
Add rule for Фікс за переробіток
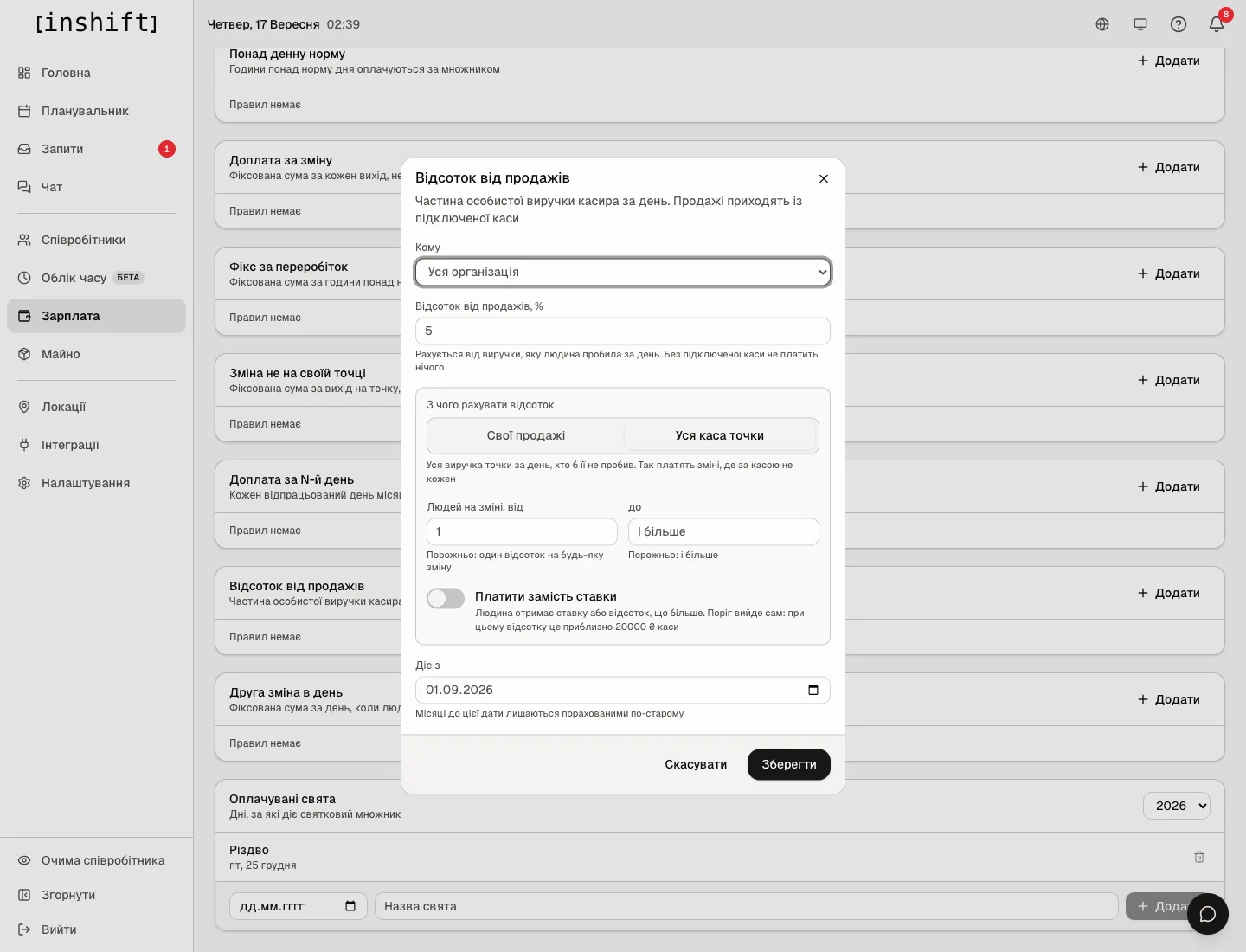1168,273
